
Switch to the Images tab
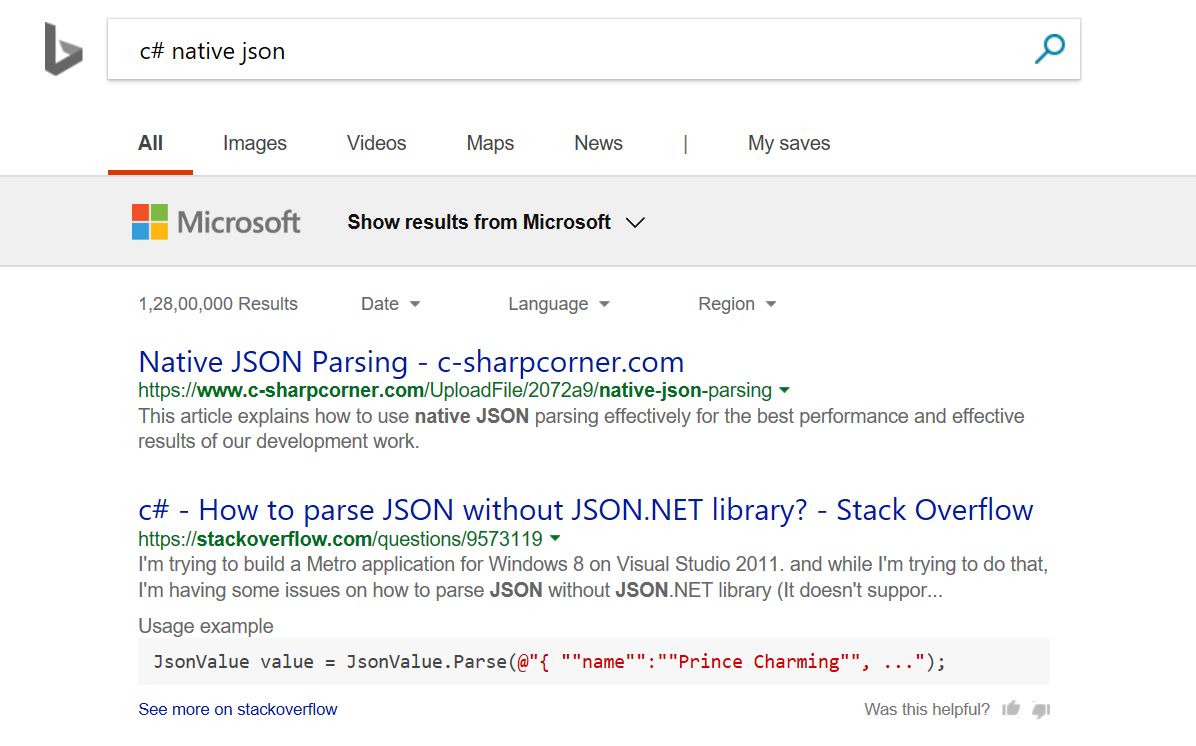tap(255, 143)
